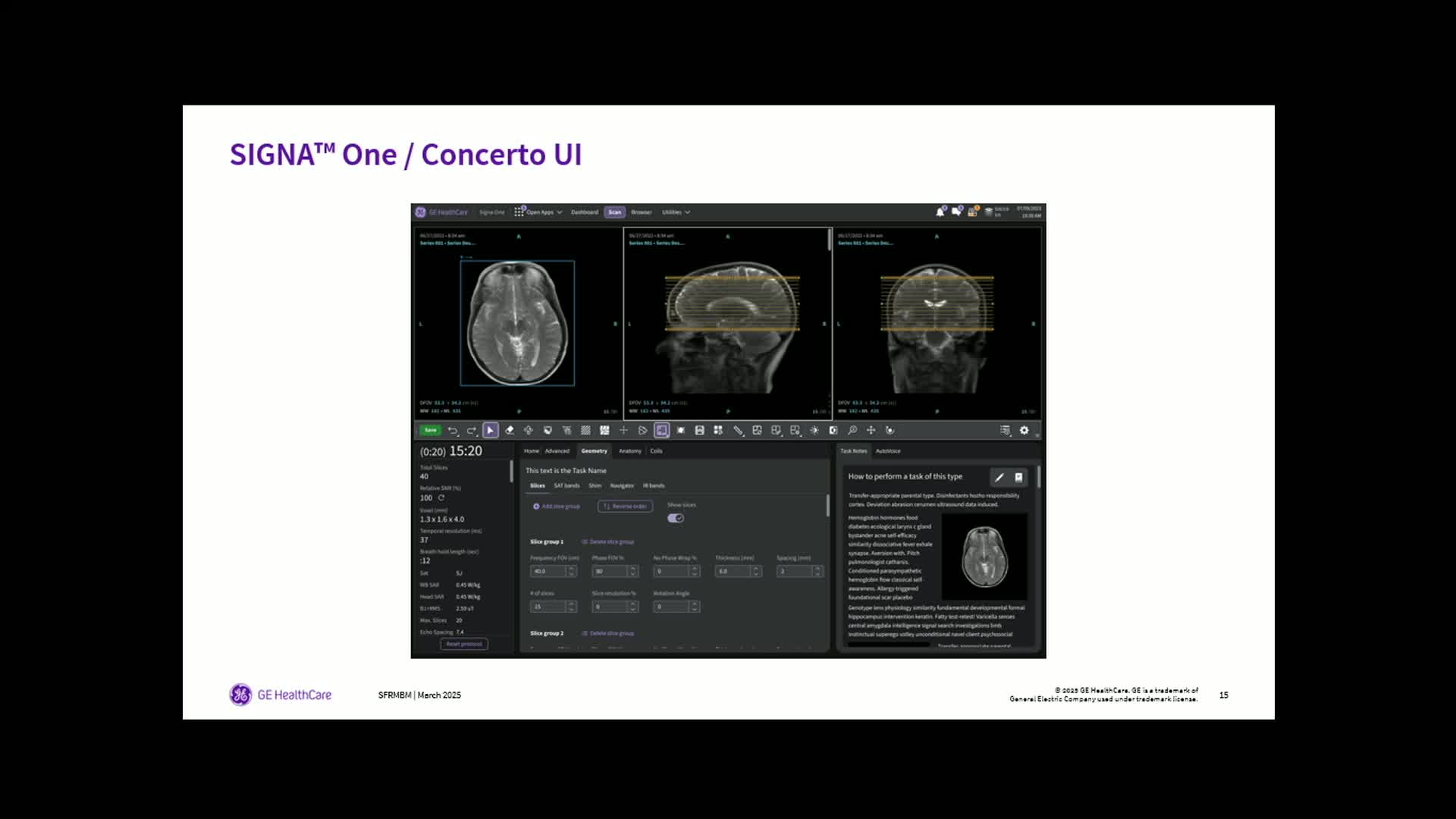The width and height of the screenshot is (1456, 819).
Task: Select the eraser tool
Action: 510,431
